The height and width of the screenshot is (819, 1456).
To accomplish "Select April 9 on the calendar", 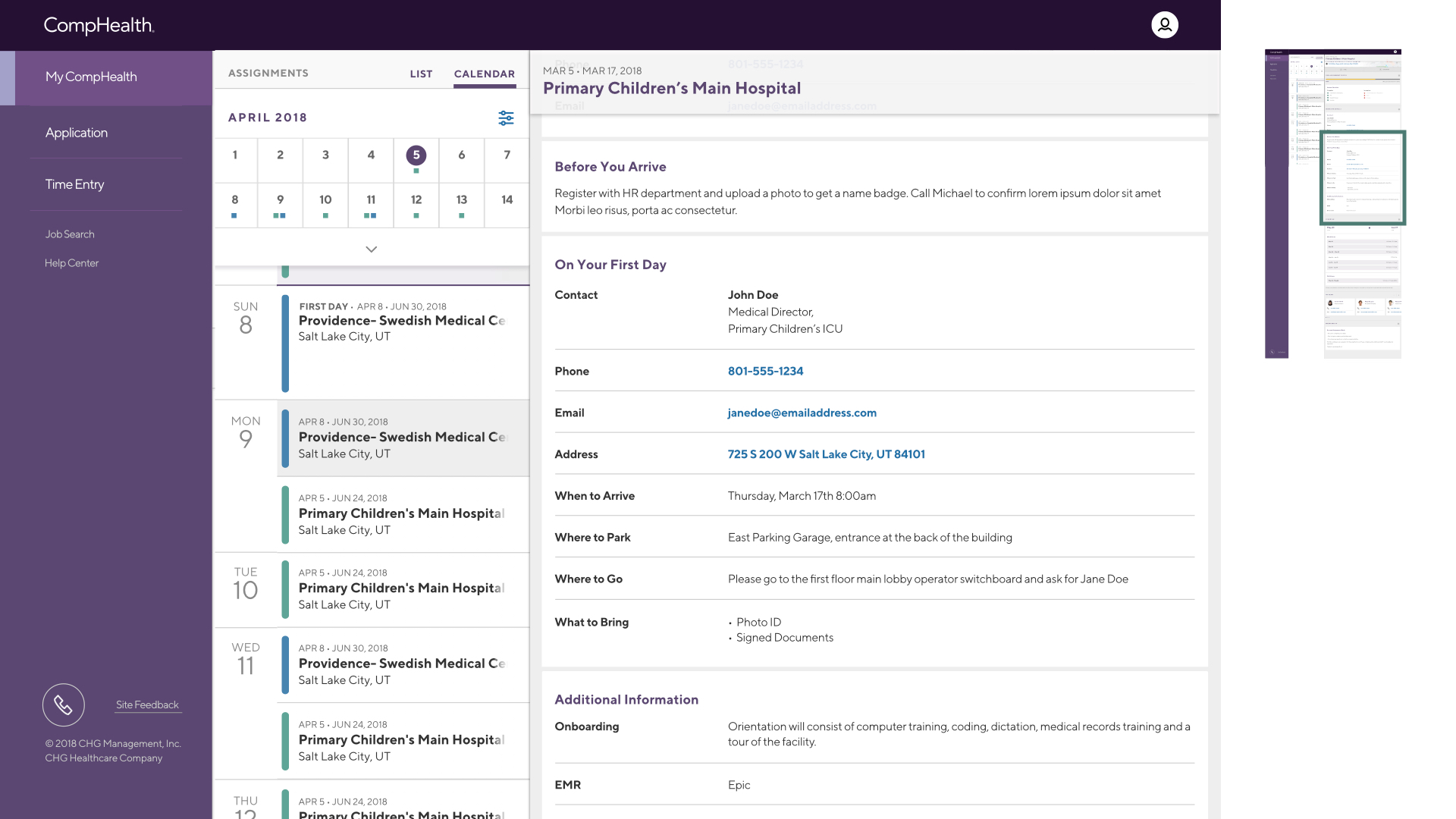I will (281, 205).
